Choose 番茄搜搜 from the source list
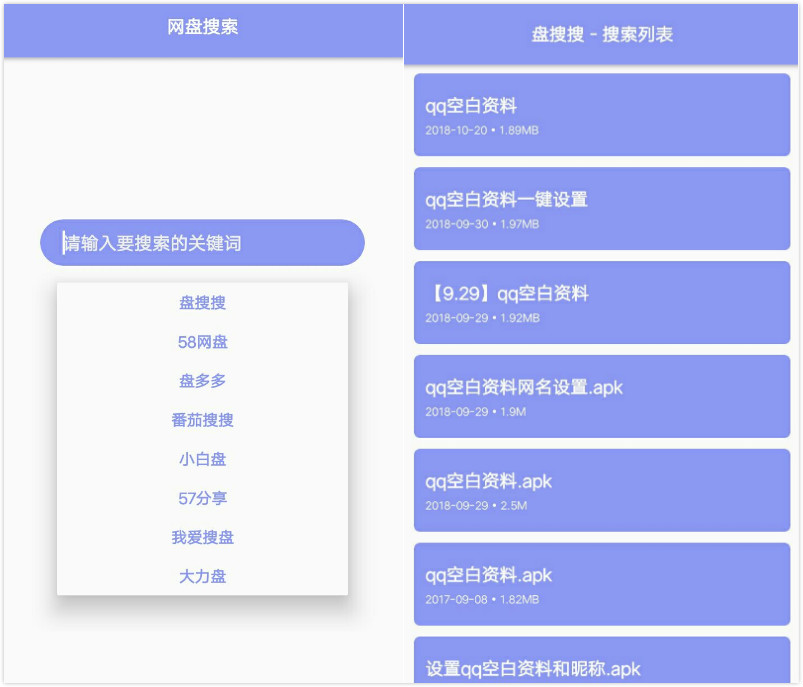The width and height of the screenshot is (803, 687). click(x=202, y=420)
